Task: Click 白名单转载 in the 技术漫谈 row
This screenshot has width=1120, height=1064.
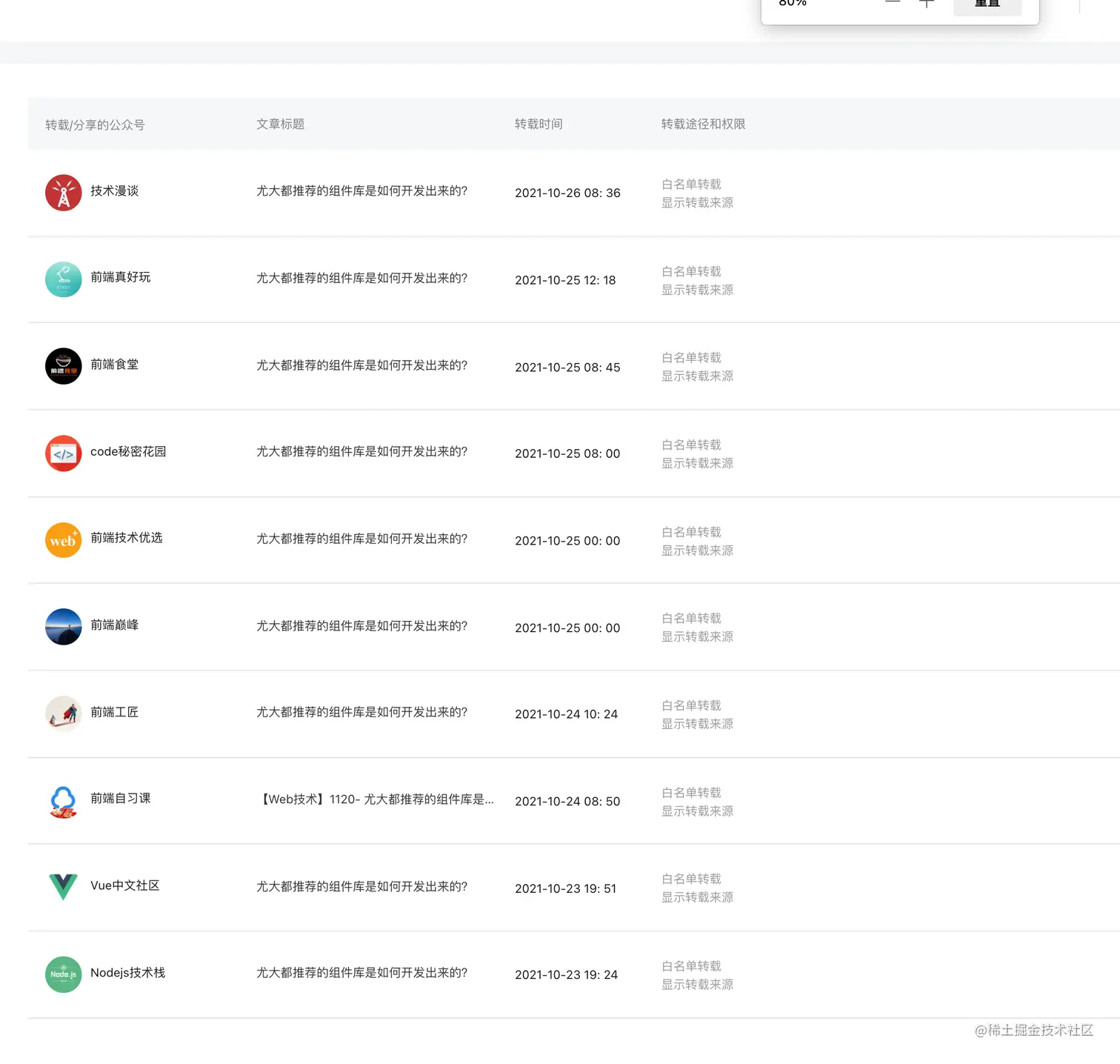Action: pos(691,184)
